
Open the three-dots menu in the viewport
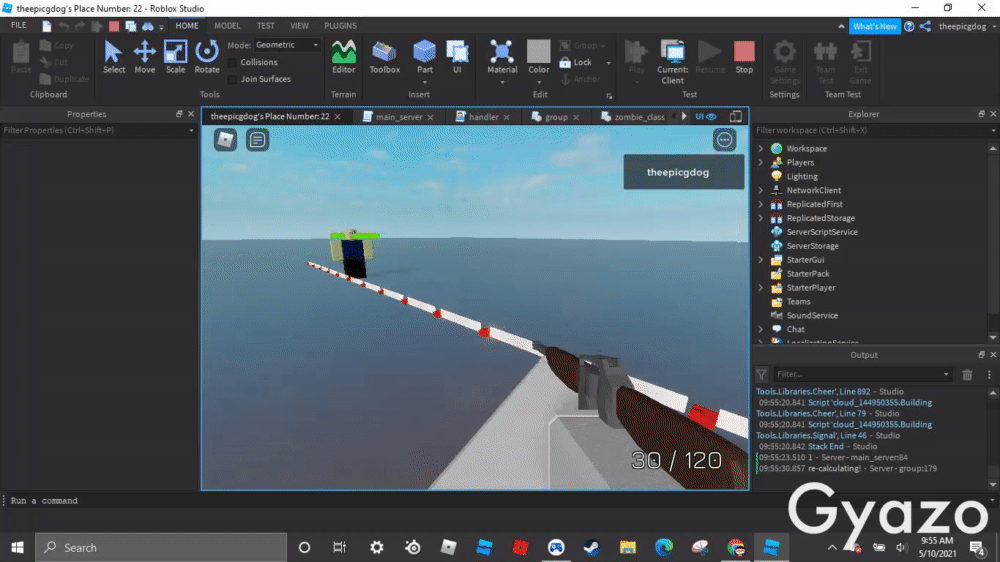[x=724, y=140]
